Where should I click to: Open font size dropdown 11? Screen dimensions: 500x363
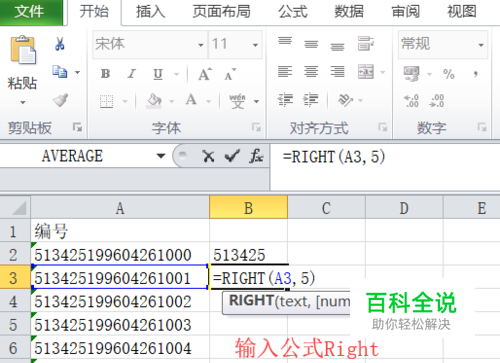coord(255,45)
